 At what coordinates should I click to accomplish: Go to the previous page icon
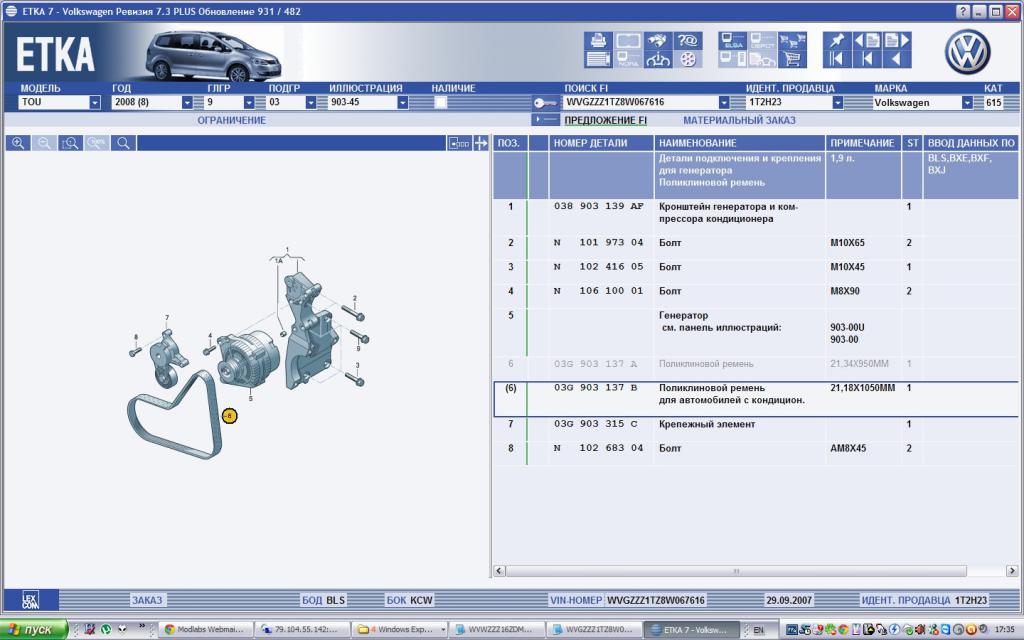pyautogui.click(x=867, y=40)
